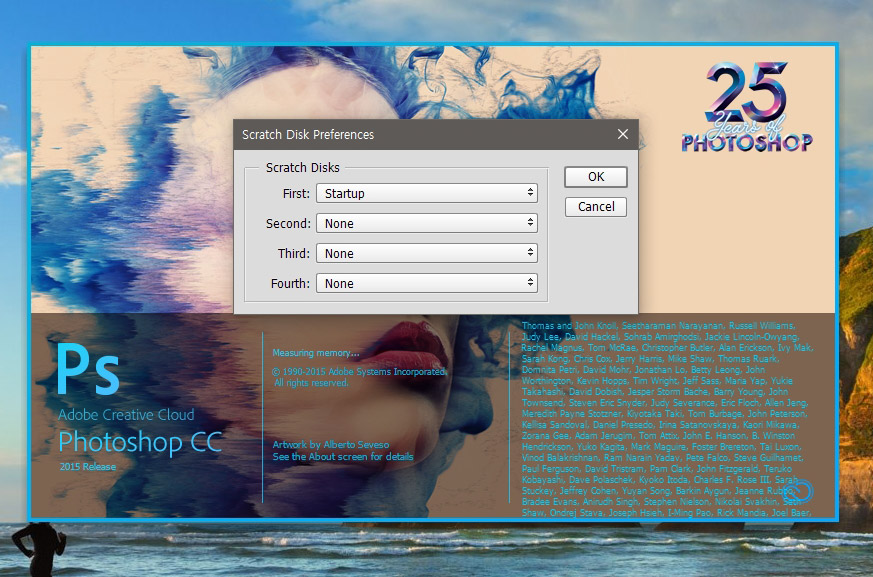Viewport: 873px width, 577px height.
Task: Confirm with the OK button
Action: (x=596, y=177)
